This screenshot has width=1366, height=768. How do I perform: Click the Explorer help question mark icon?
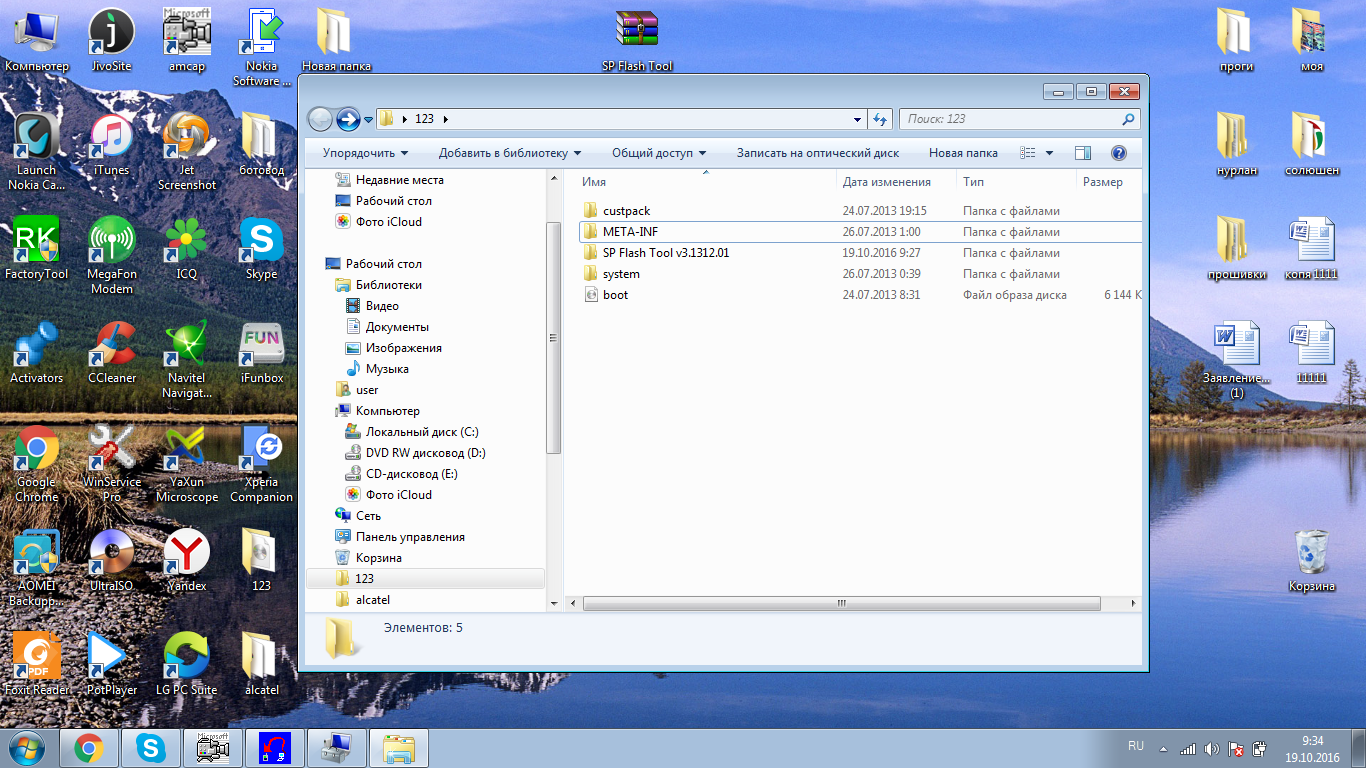[x=1119, y=153]
